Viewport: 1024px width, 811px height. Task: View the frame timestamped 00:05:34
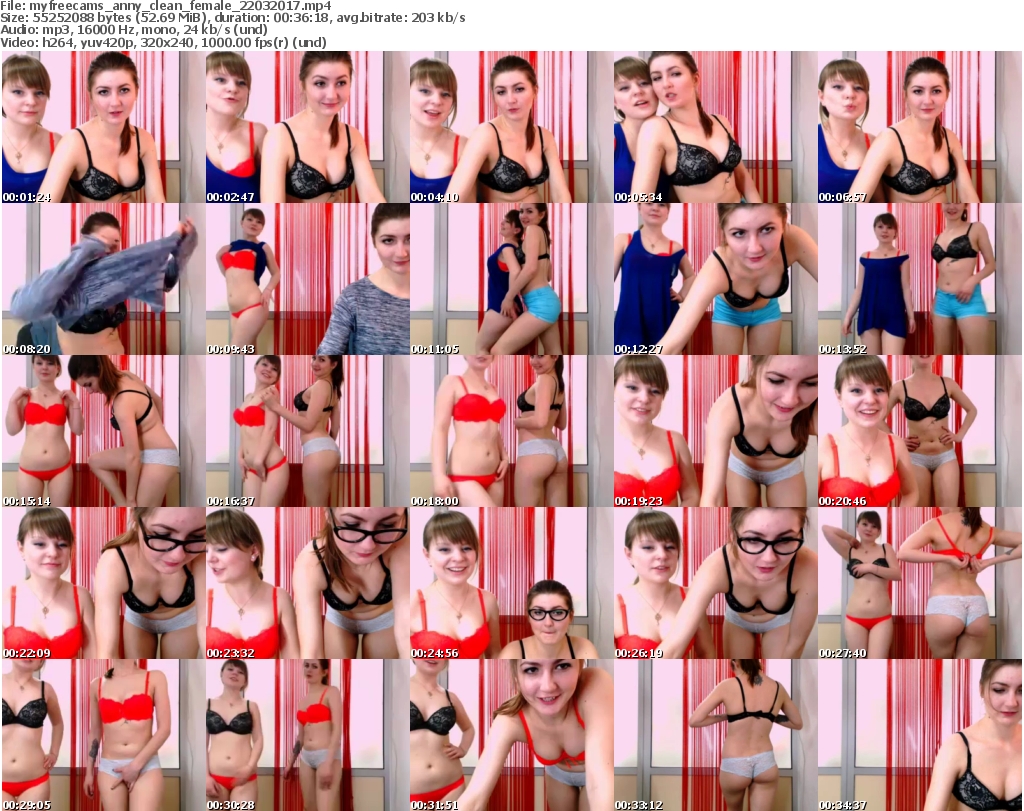coord(716,127)
